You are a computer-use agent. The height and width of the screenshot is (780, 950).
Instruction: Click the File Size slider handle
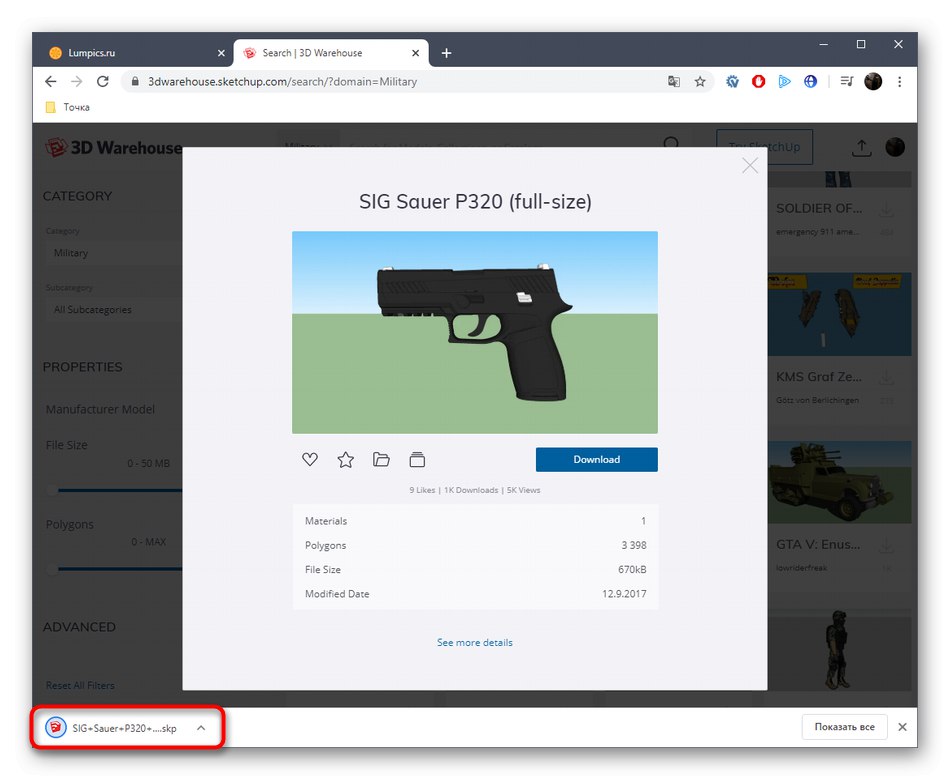(53, 490)
